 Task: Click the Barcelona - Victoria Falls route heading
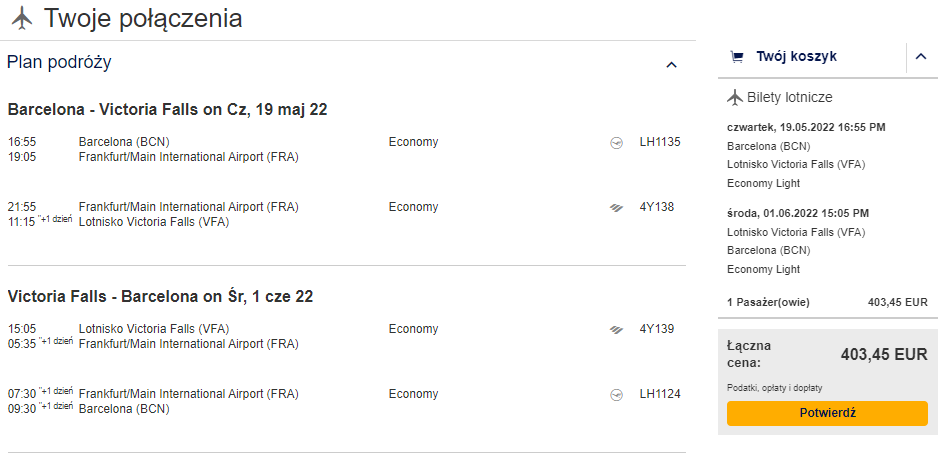point(167,109)
